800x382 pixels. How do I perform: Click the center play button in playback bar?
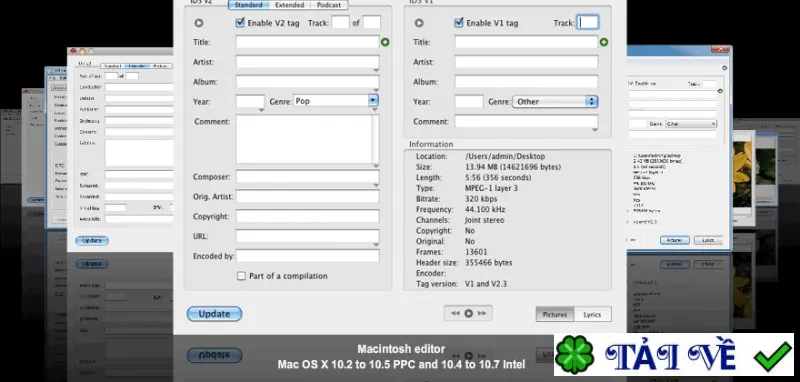468,314
